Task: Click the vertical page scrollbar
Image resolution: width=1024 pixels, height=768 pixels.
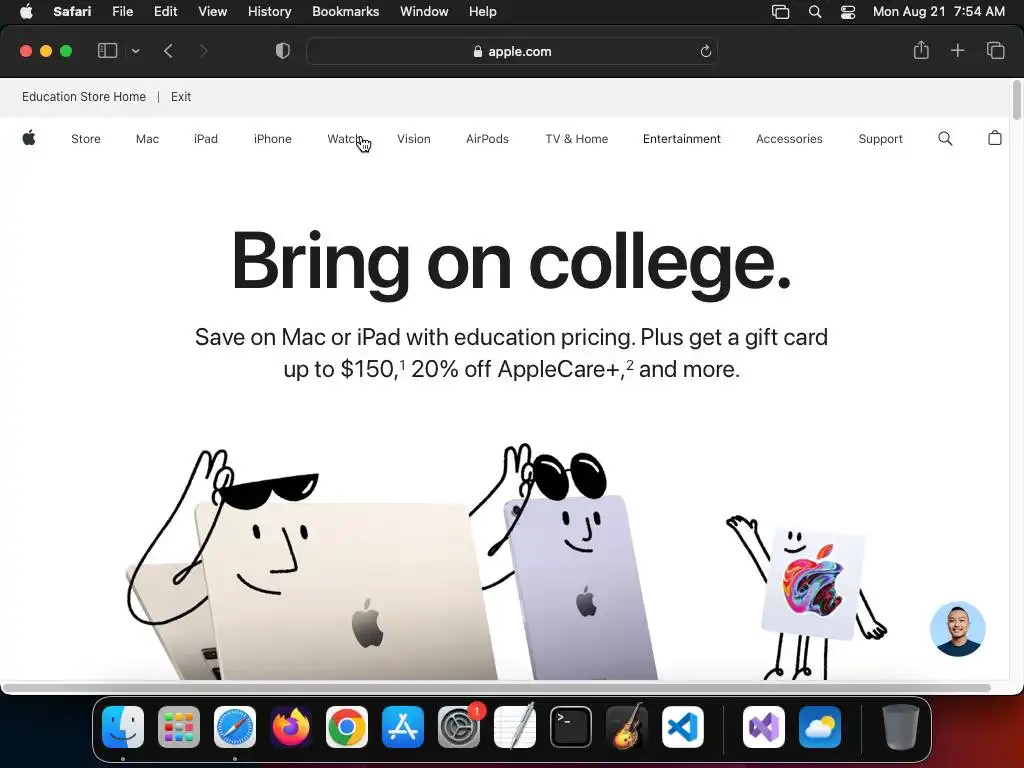Action: click(x=1017, y=101)
